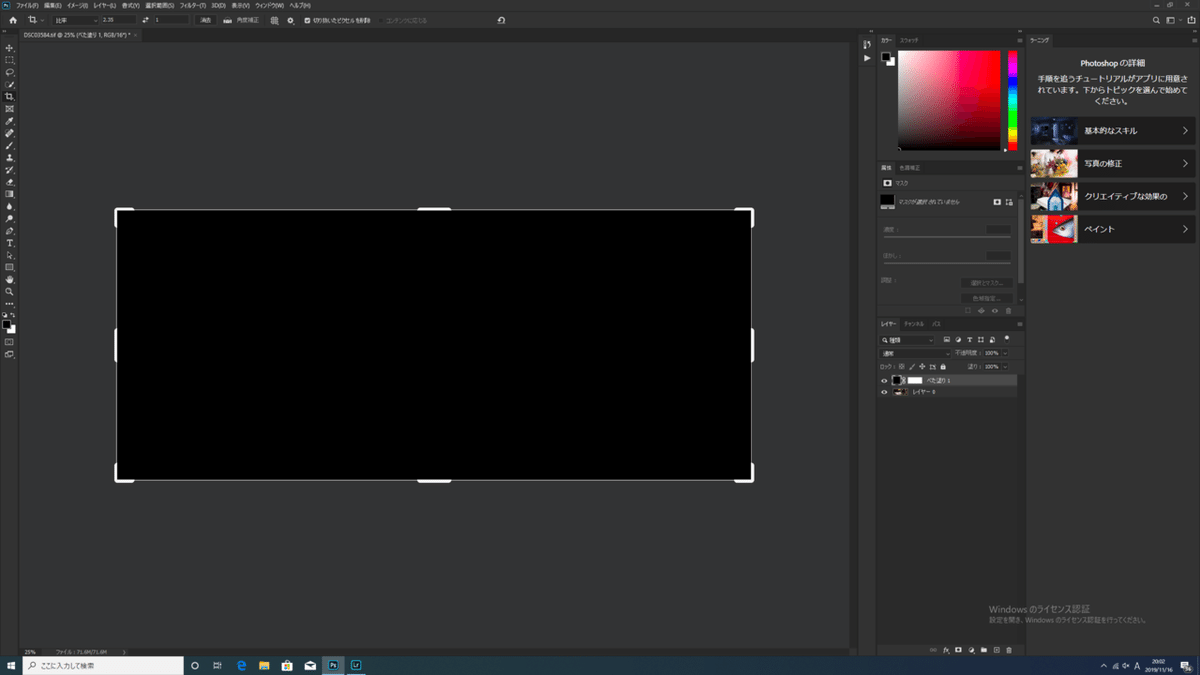
Task: Select the Eraser tool
Action: click(x=10, y=182)
